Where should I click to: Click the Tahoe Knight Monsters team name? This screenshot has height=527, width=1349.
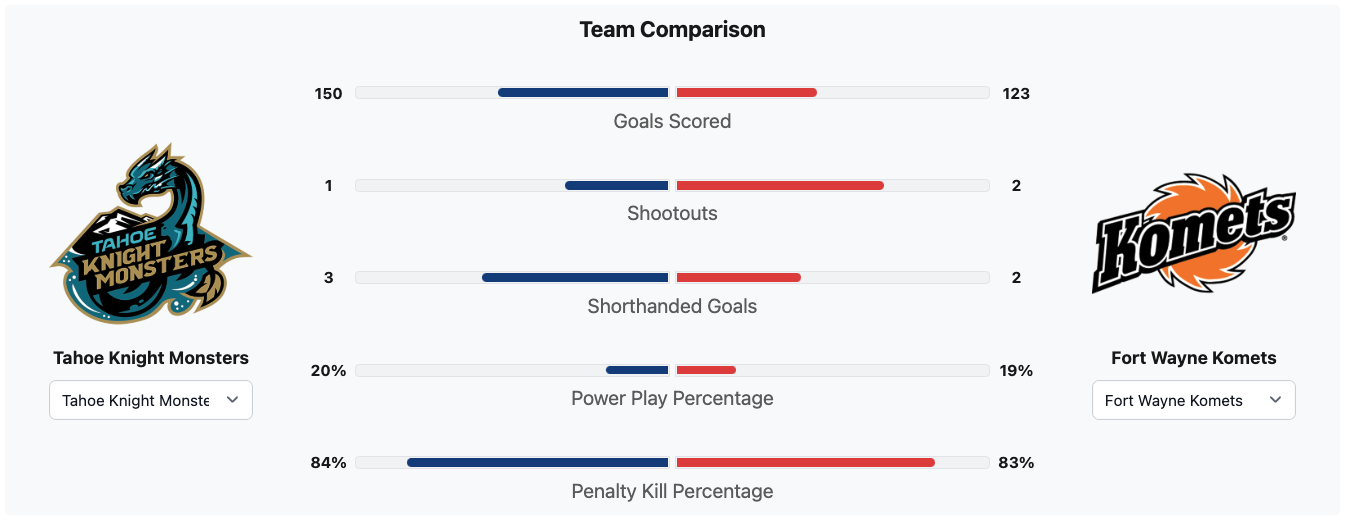click(151, 358)
